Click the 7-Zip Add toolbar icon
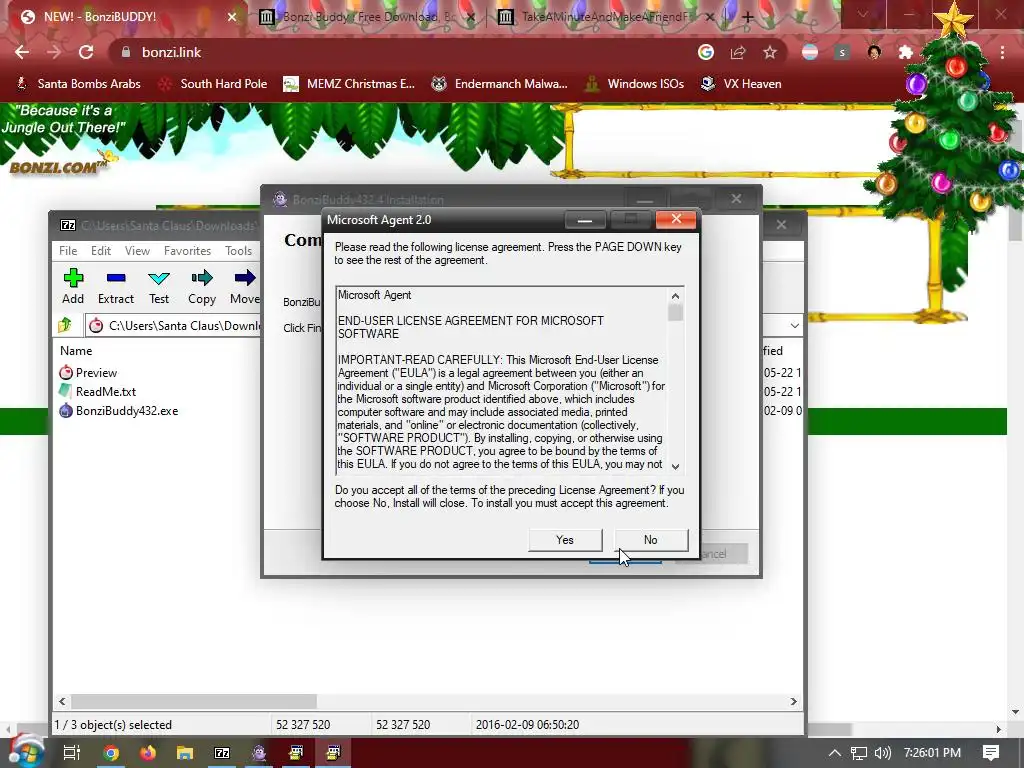 (73, 286)
